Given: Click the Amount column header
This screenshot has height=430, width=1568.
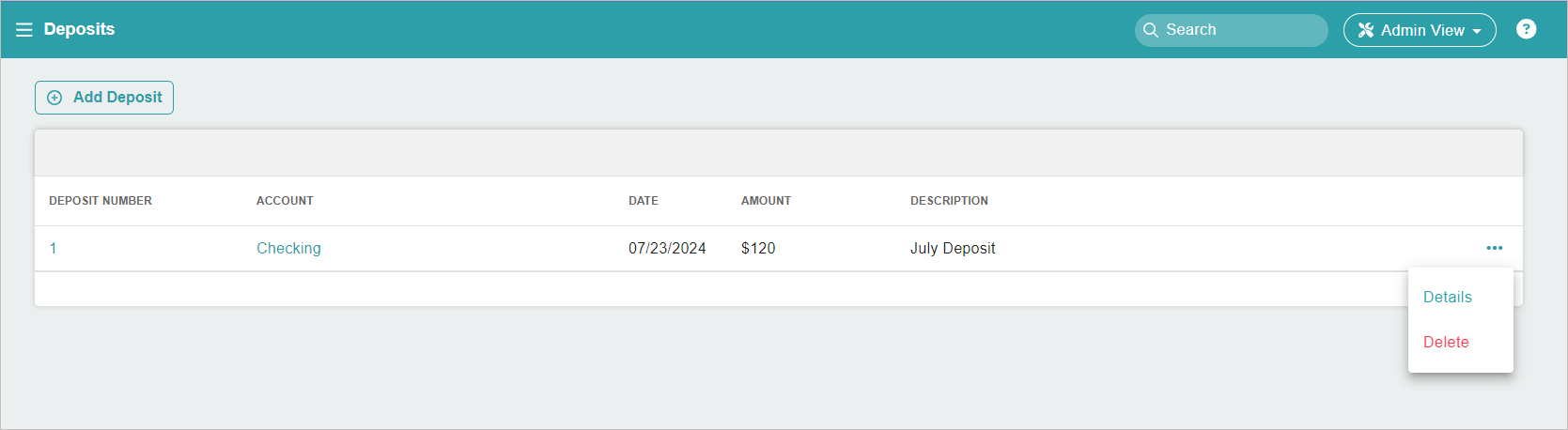Looking at the screenshot, I should pos(766,201).
